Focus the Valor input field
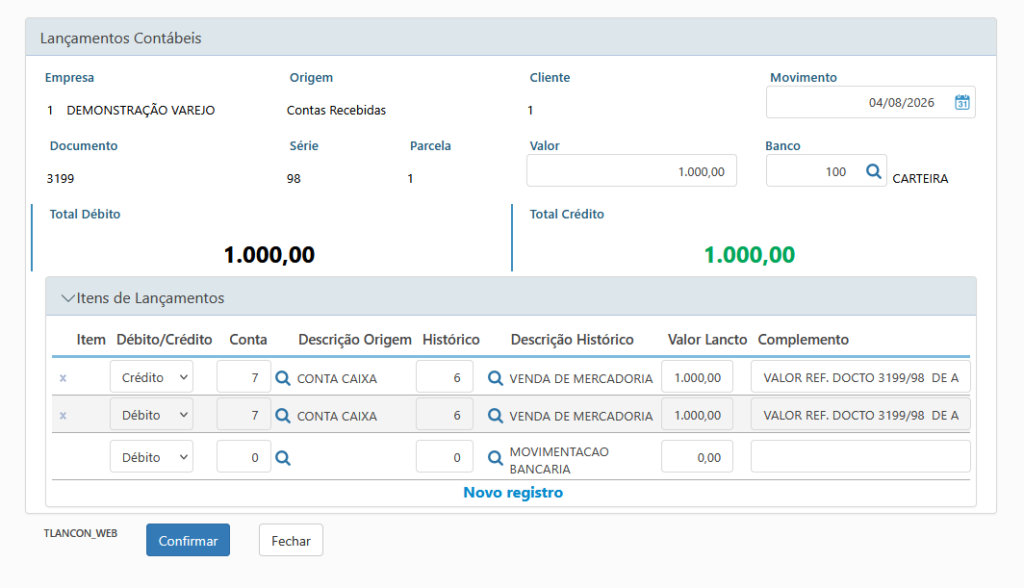This screenshot has height=588, width=1024. tap(632, 171)
